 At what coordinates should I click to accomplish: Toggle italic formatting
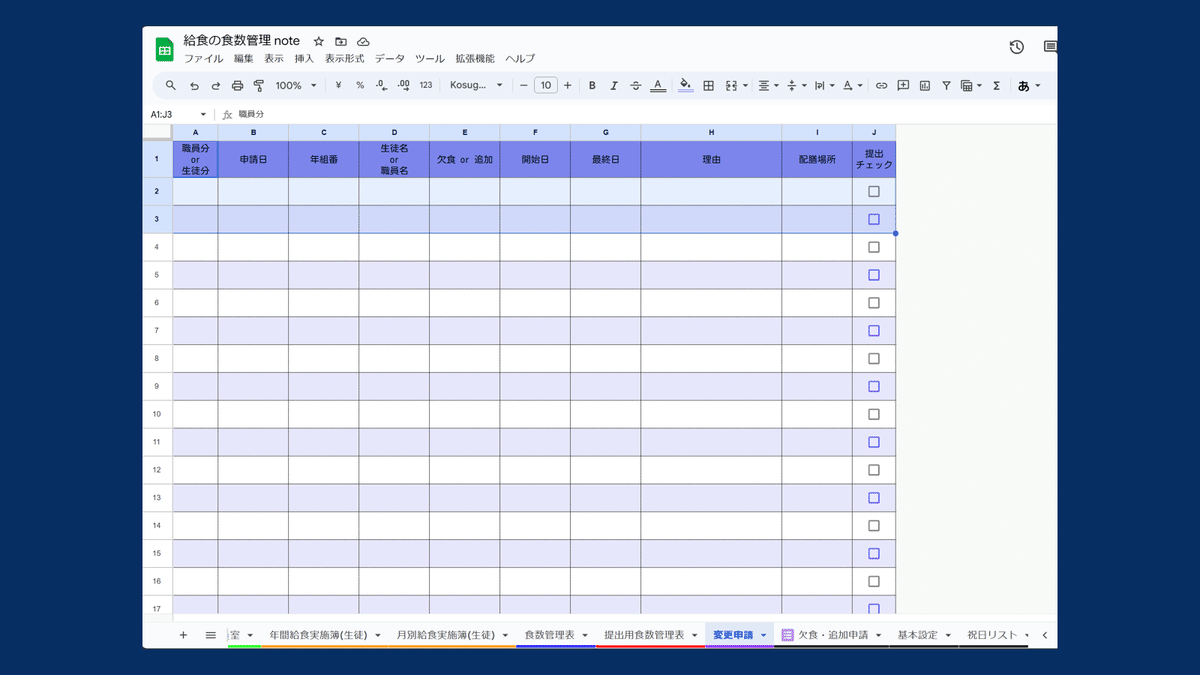click(x=614, y=86)
